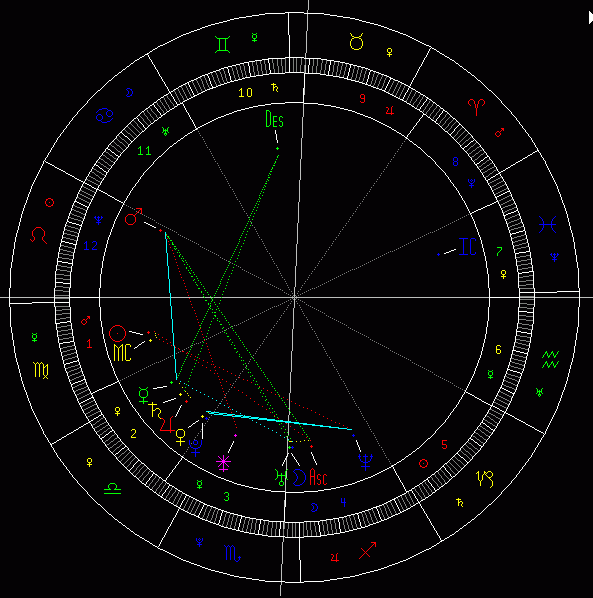
Task: Select the house number 10 label
Action: pos(245,93)
